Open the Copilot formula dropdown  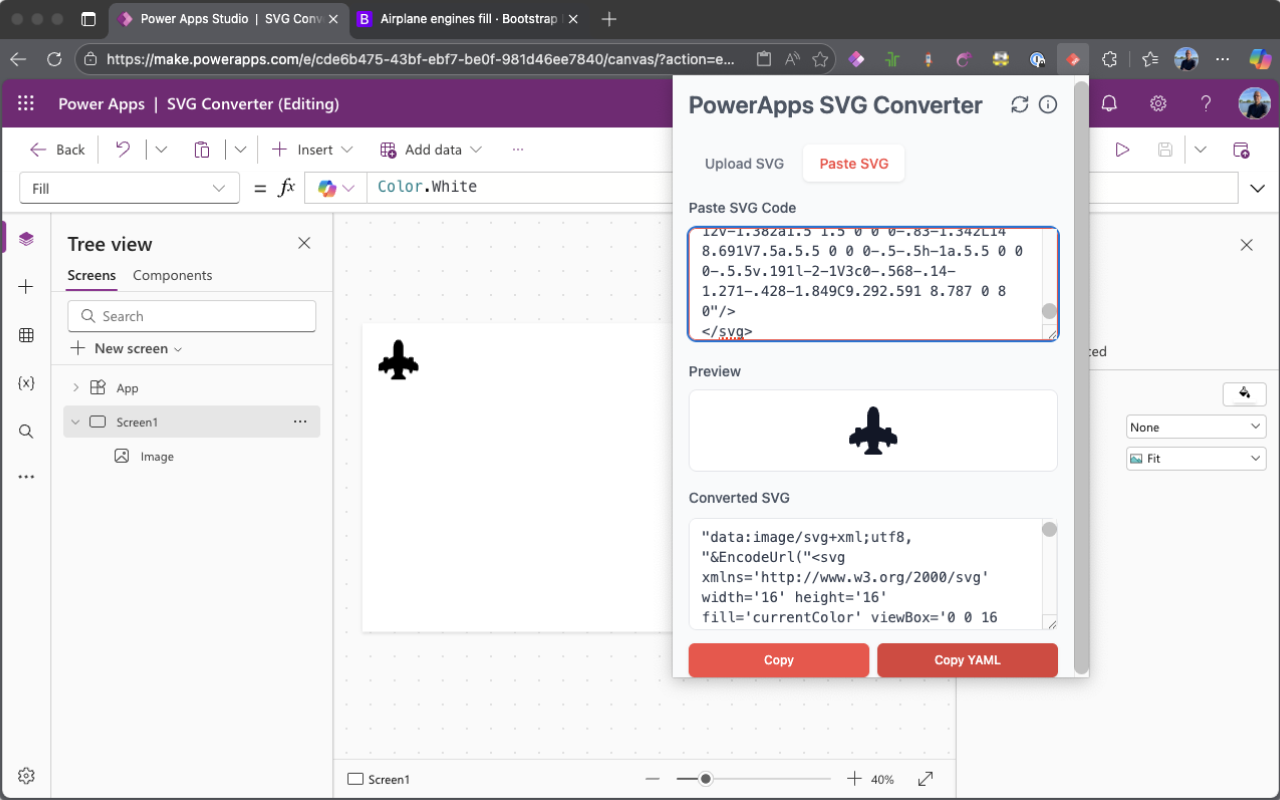pyautogui.click(x=337, y=188)
